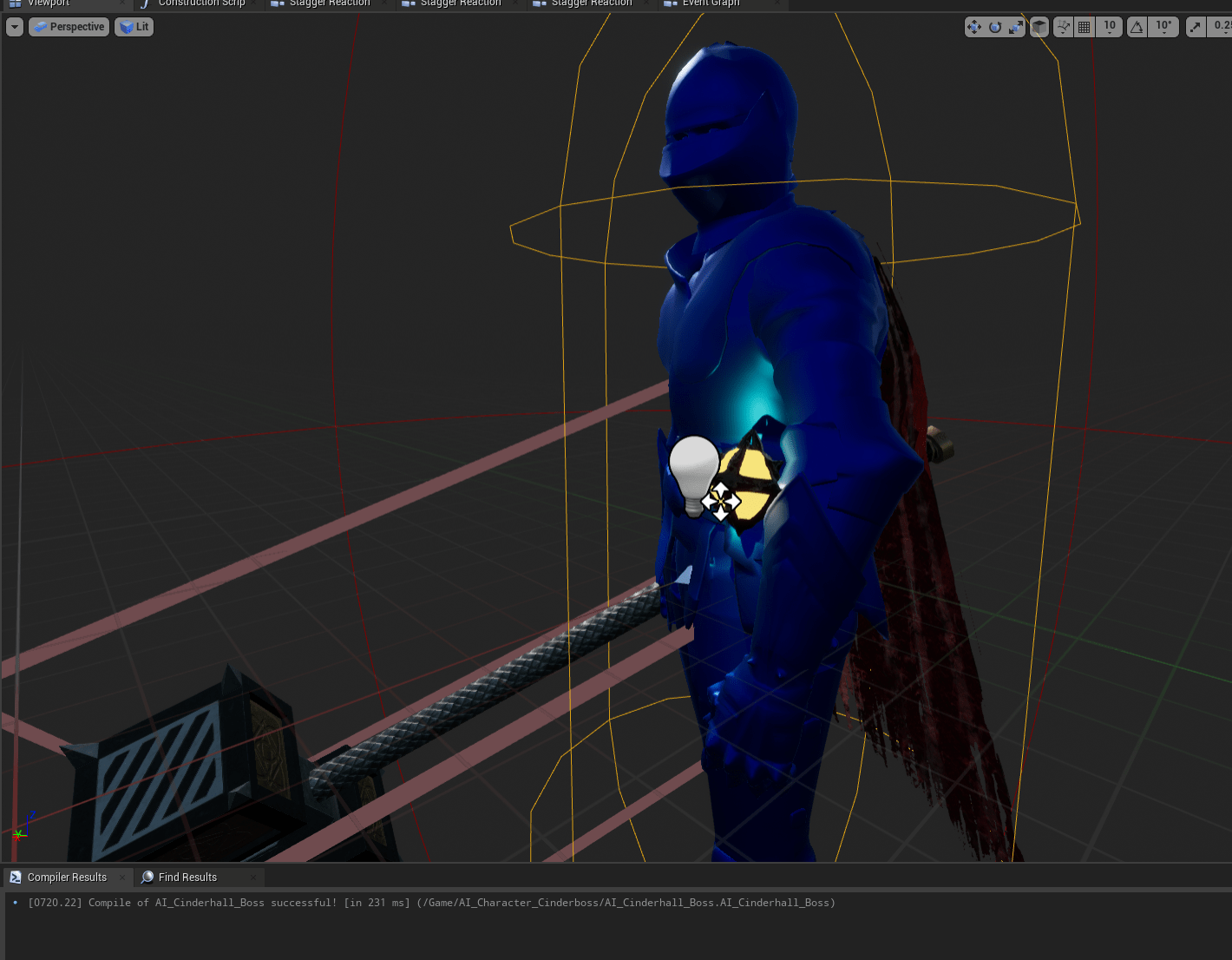
Task: Expand the viewport options arrow menu
Action: tap(14, 27)
